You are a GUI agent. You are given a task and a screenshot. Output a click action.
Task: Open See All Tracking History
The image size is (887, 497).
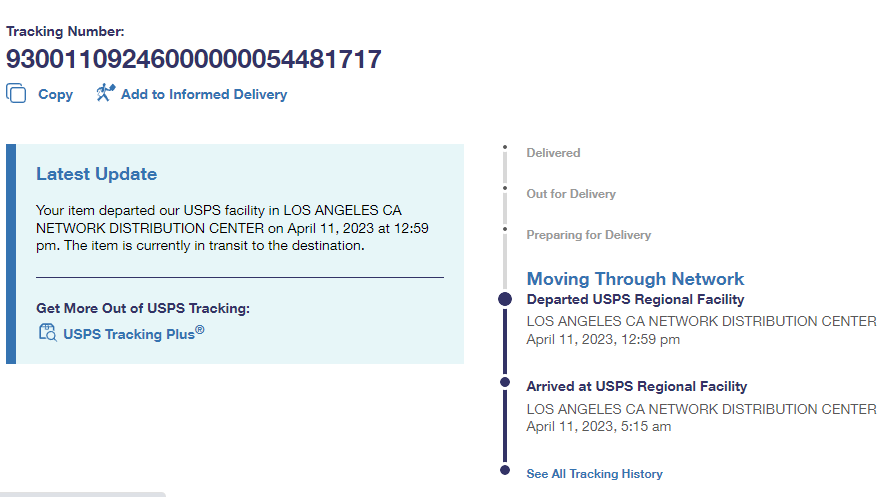click(x=594, y=474)
